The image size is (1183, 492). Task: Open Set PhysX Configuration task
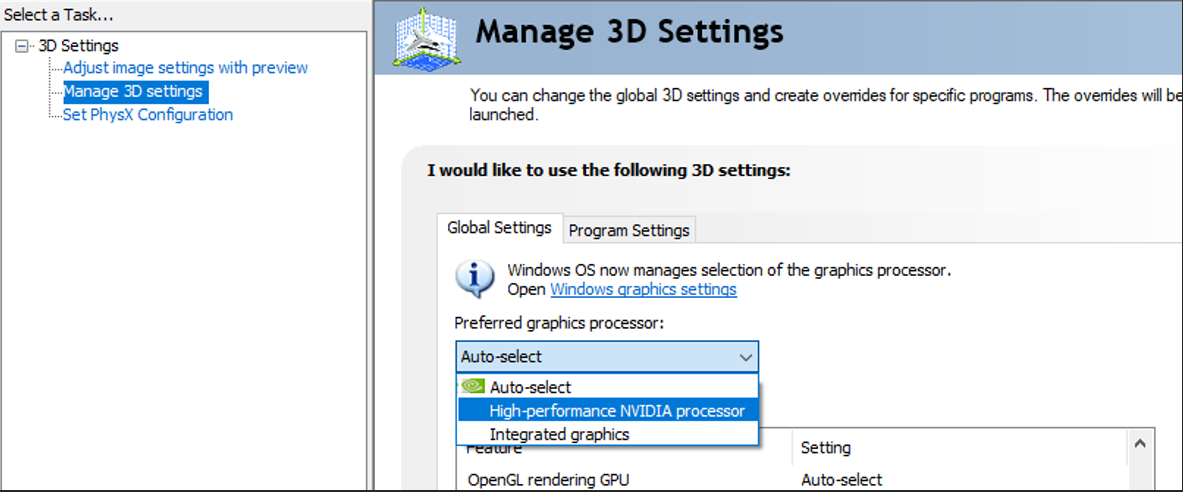(x=148, y=115)
